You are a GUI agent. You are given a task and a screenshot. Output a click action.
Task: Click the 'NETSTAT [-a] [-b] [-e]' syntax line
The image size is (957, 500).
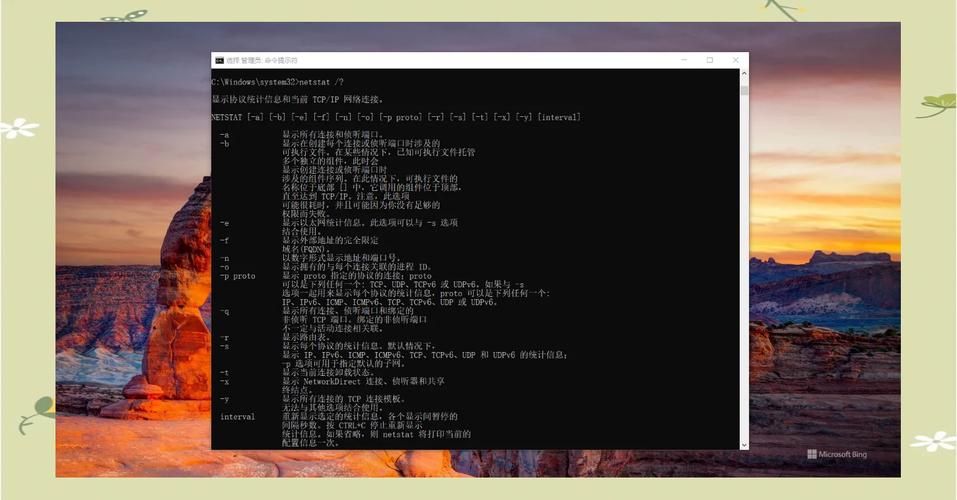pos(396,117)
